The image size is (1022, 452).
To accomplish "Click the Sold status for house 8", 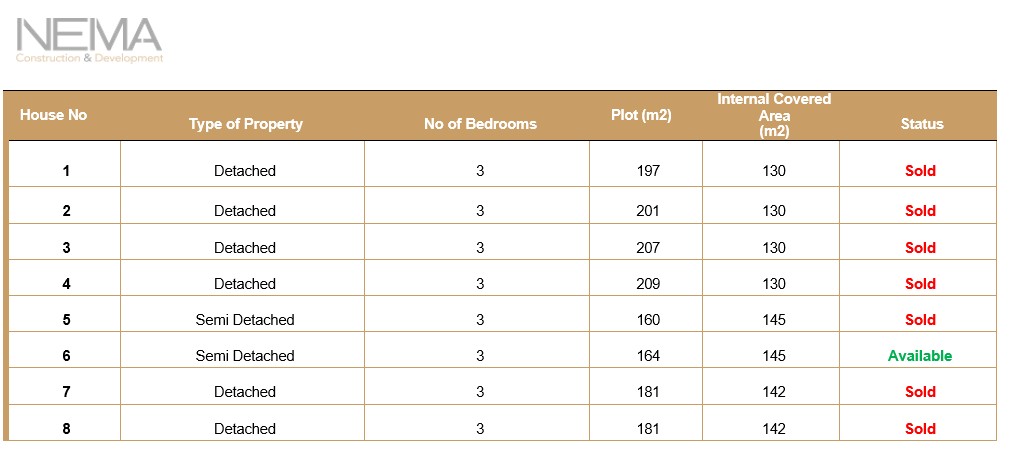I will [x=920, y=429].
